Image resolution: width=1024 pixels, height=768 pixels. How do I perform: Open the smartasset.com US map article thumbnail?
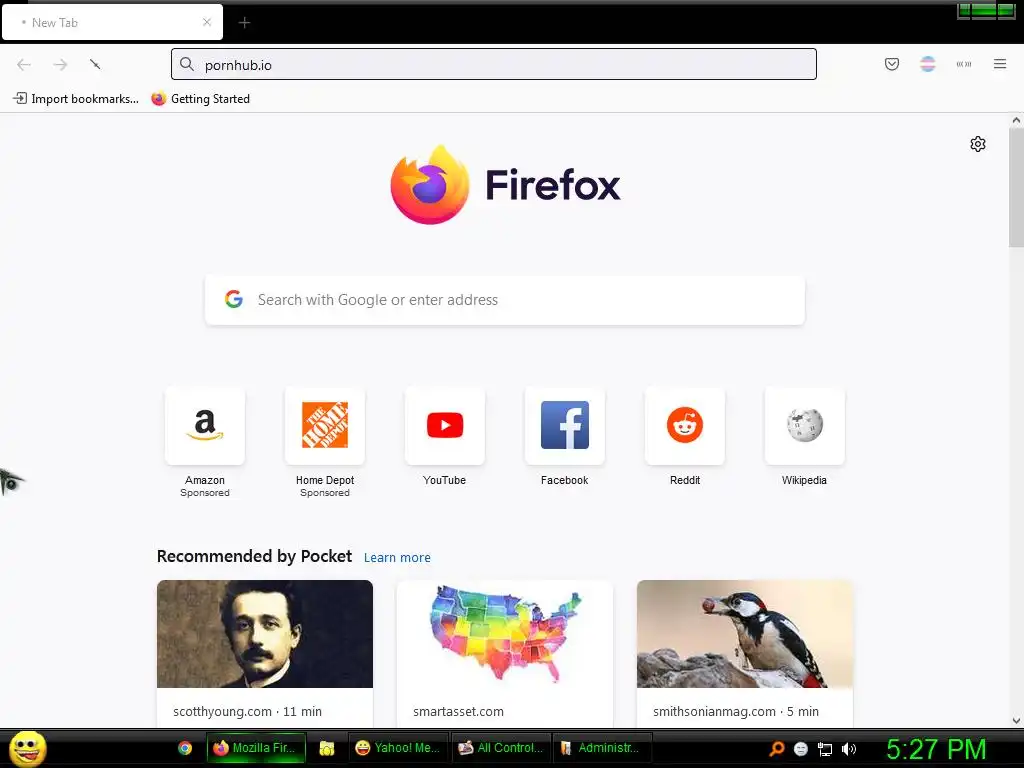(x=505, y=633)
